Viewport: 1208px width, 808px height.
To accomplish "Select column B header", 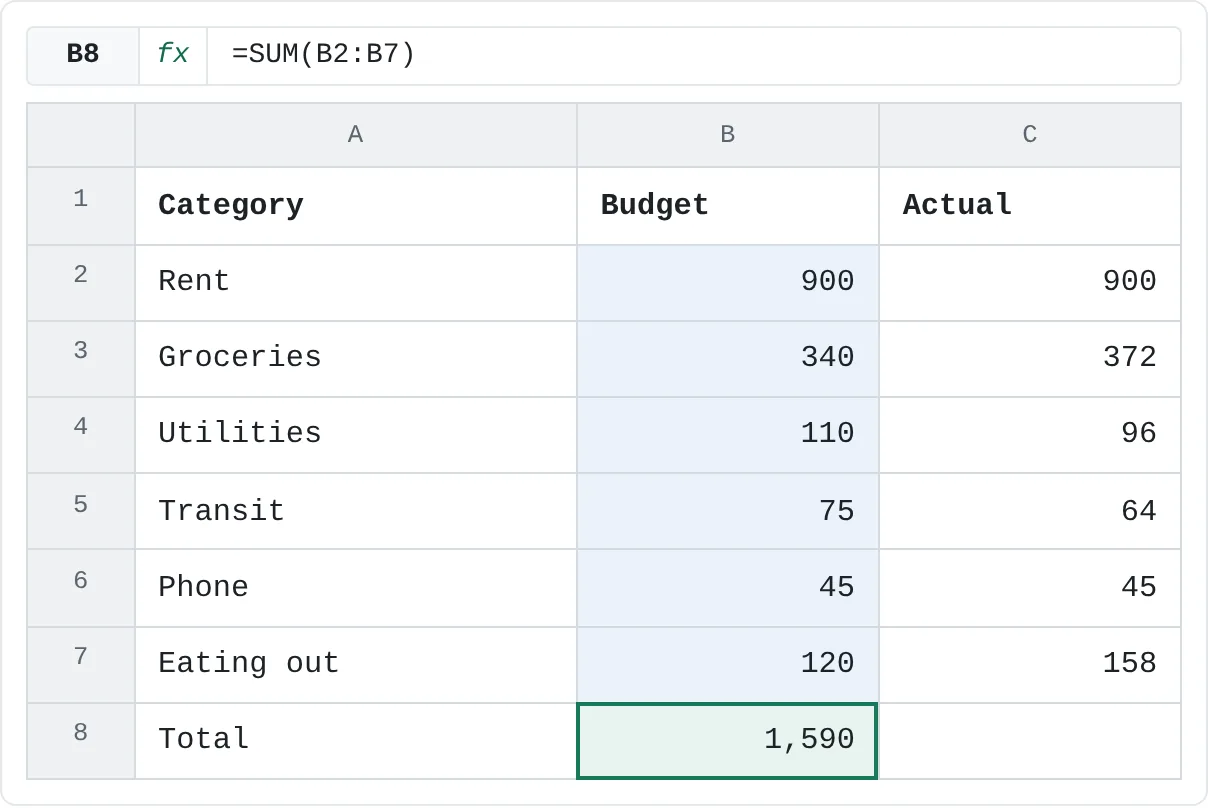I will [x=728, y=135].
